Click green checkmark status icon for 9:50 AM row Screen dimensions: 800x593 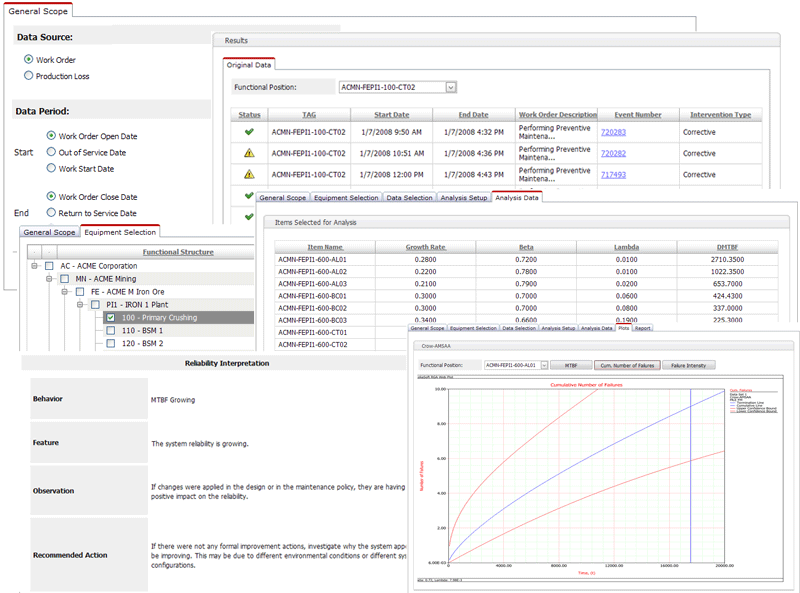(249, 132)
